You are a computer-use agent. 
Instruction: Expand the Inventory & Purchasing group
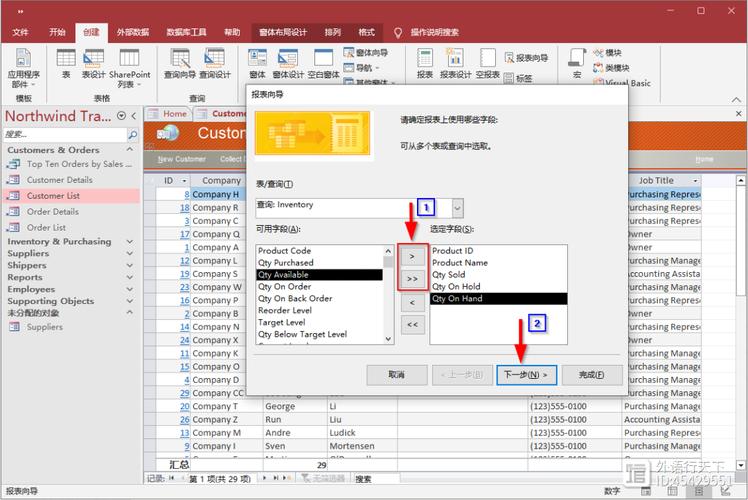click(x=130, y=241)
